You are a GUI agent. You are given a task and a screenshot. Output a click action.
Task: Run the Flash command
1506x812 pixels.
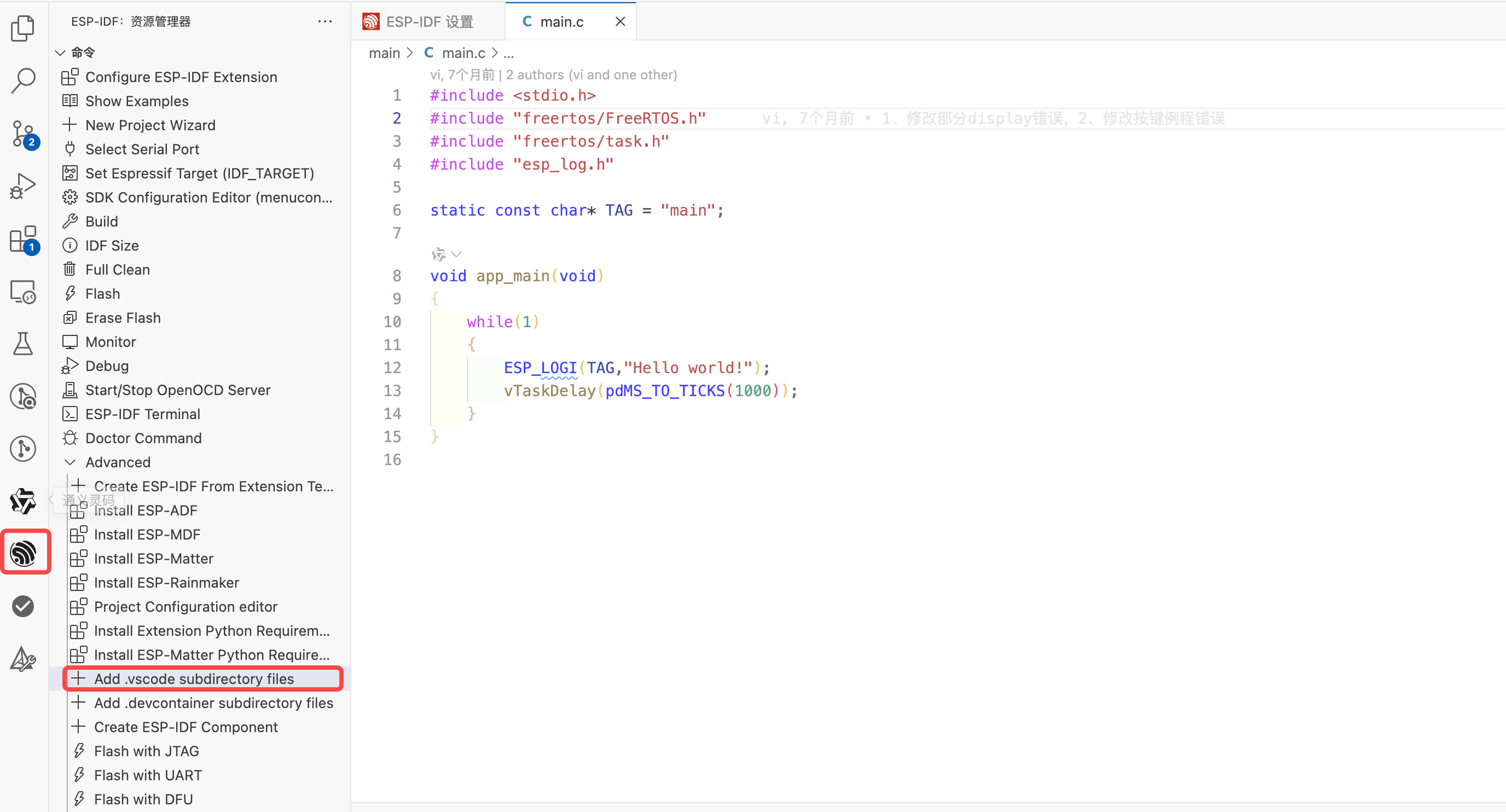coord(102,293)
